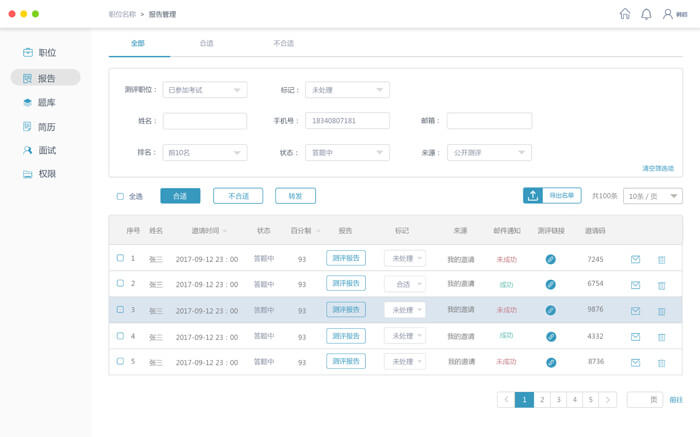Click the 清空筛选项 link
The image size is (700, 437).
coord(658,168)
